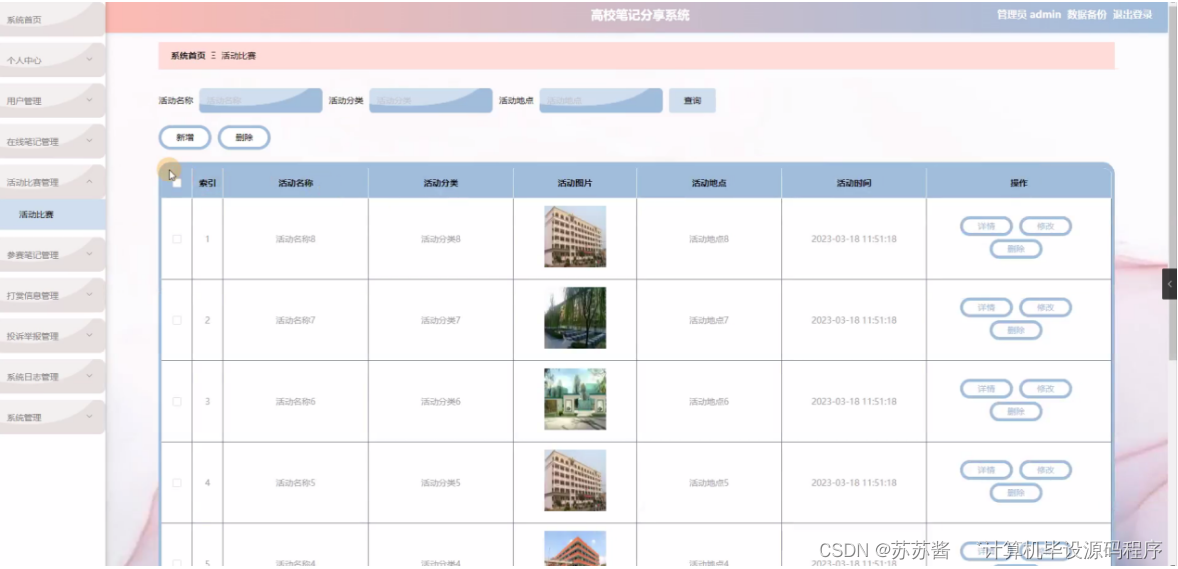Screen dimensions: 1178x569
Task: Open the image thumbnail for 活动名称8
Action: pos(575,236)
